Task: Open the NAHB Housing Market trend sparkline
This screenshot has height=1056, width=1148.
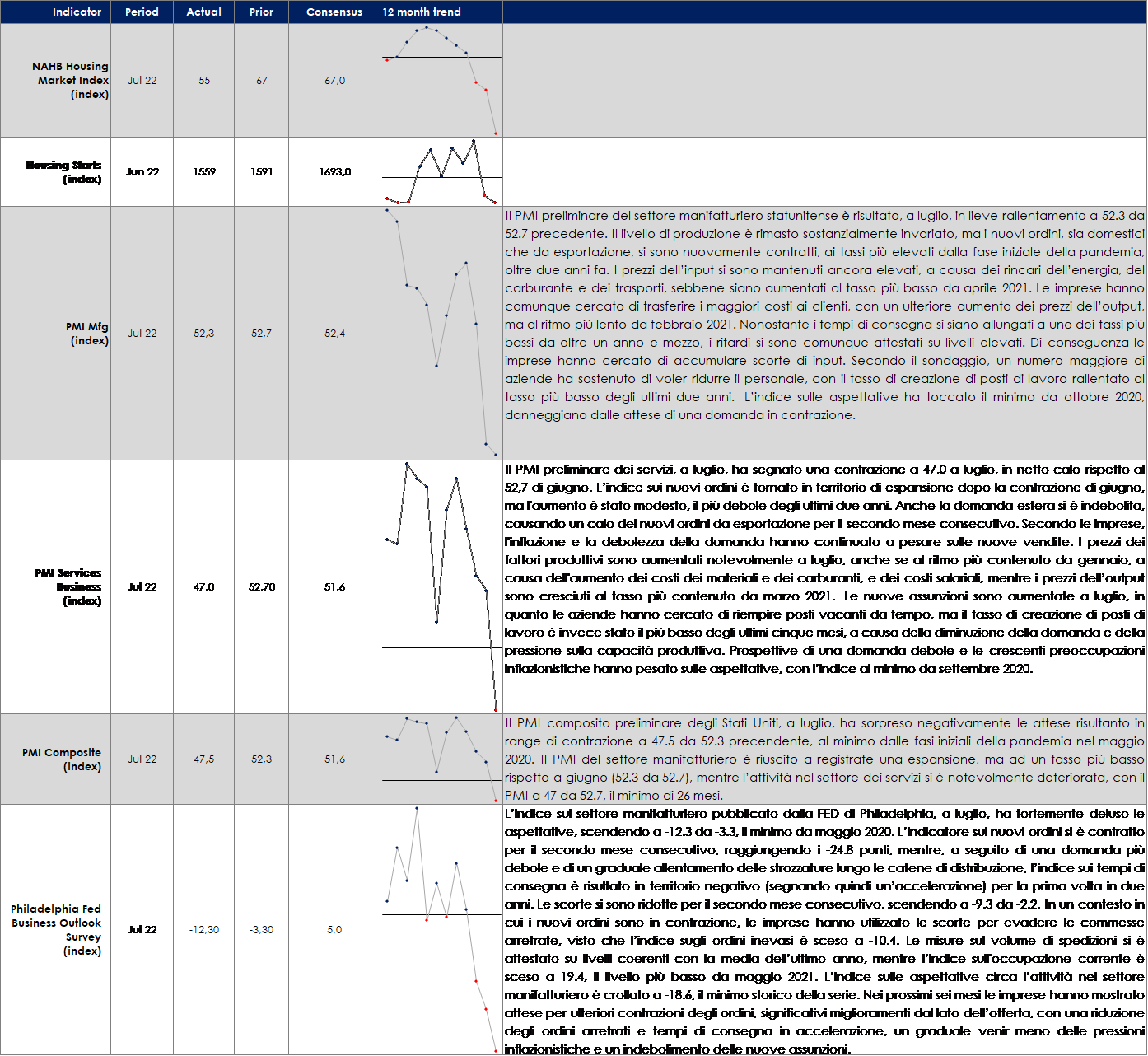Action: click(x=441, y=80)
